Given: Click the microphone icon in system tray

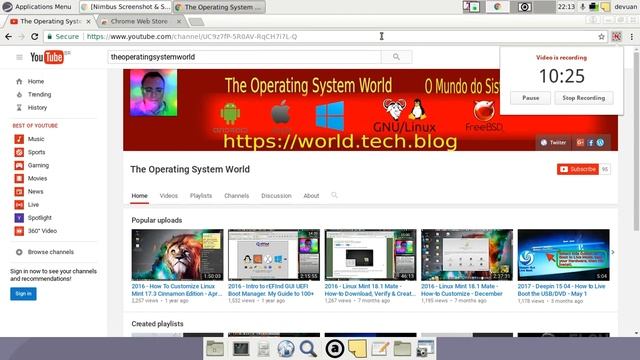Looking at the screenshot, I should (583, 7).
